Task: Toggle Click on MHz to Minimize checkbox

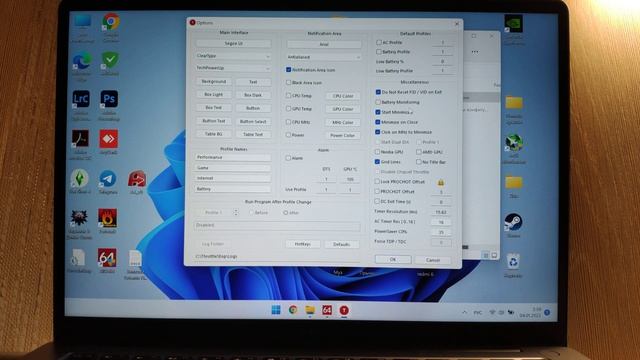Action: click(x=378, y=132)
